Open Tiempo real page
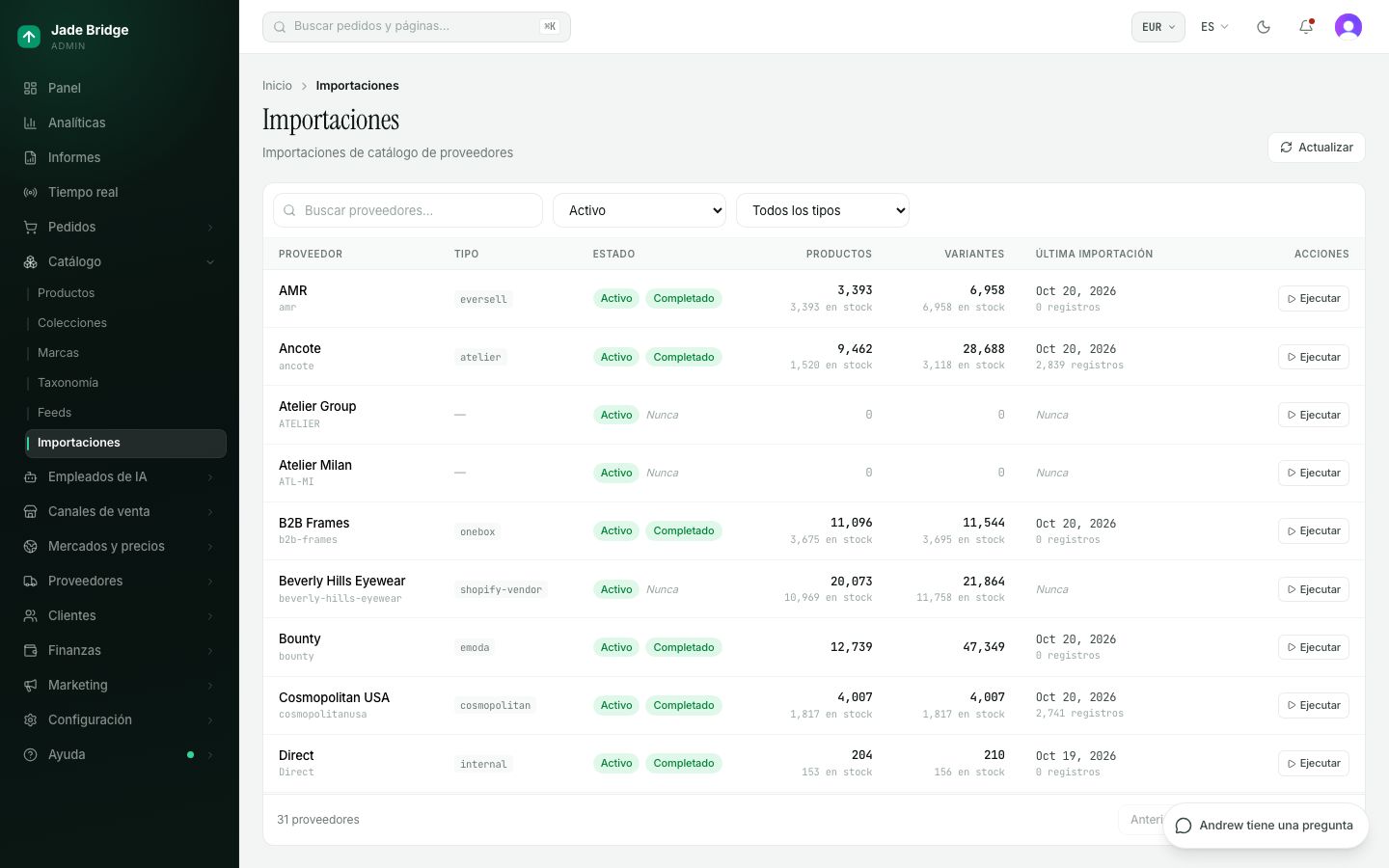This screenshot has height=868, width=1389. click(120, 192)
